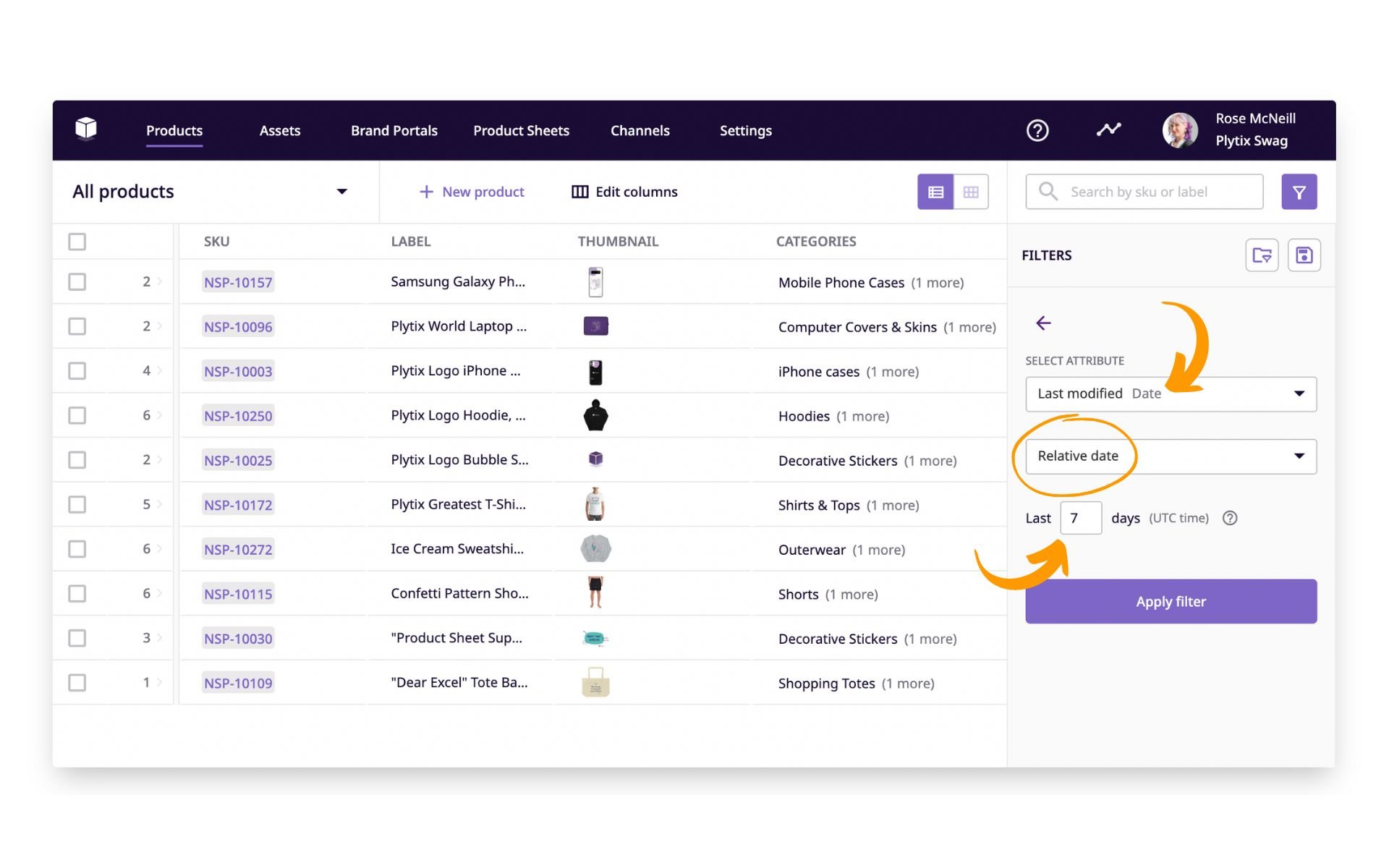Go to the Assets tab
1389x868 pixels.
[x=279, y=131]
